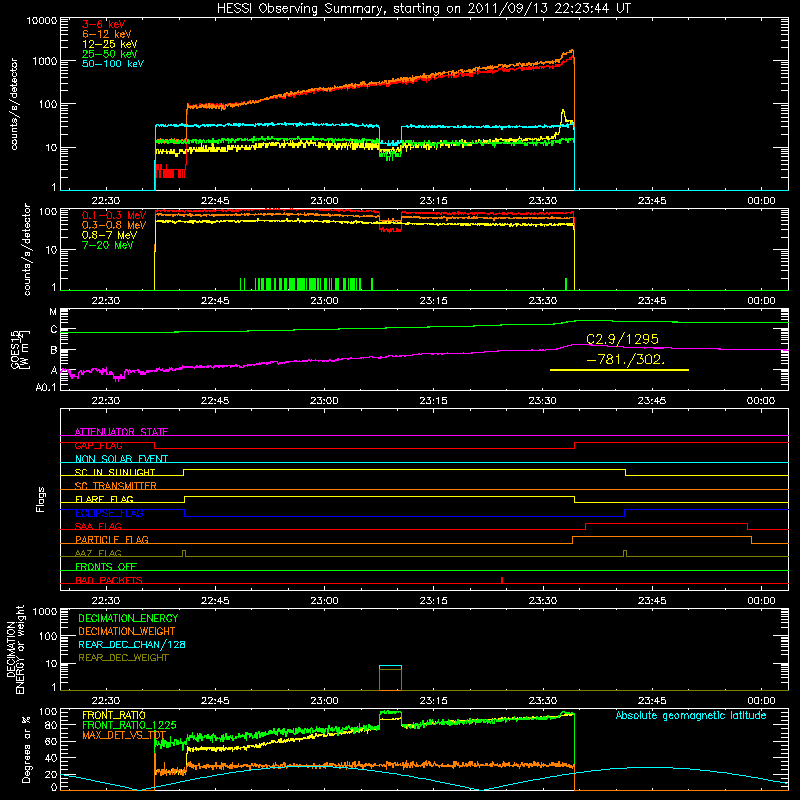
Task: Click the MAX_DET_VS_TOT legend label
Action: (124, 735)
